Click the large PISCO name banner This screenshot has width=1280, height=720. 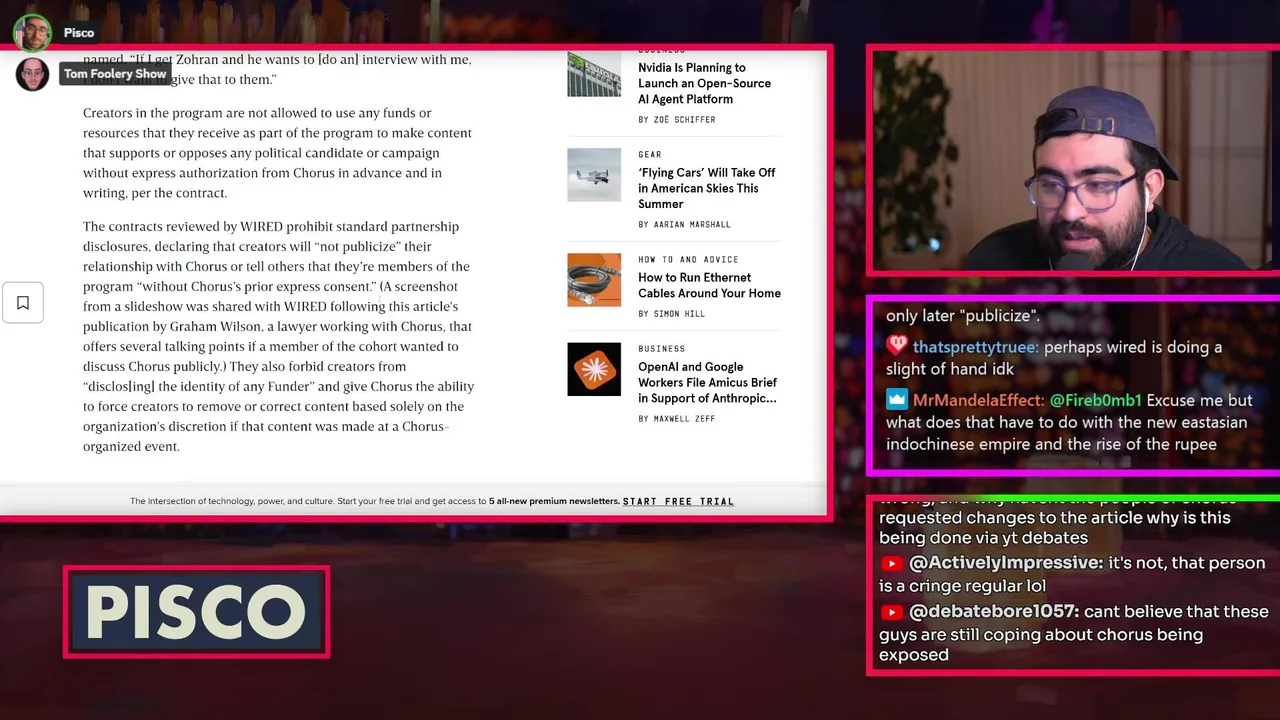coord(196,612)
